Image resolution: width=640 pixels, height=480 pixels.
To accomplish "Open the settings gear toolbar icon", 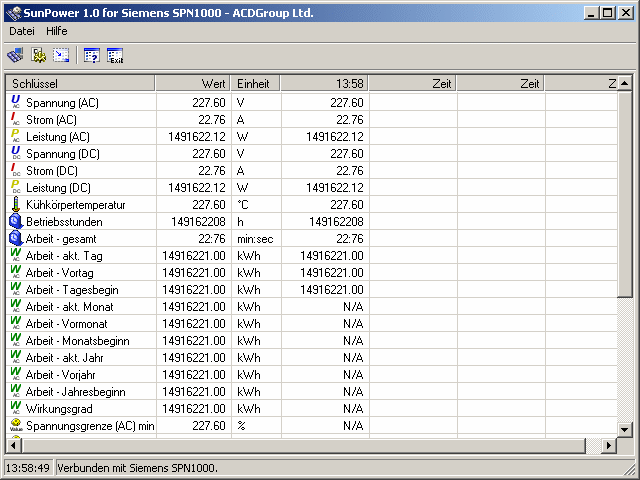I will [38, 56].
